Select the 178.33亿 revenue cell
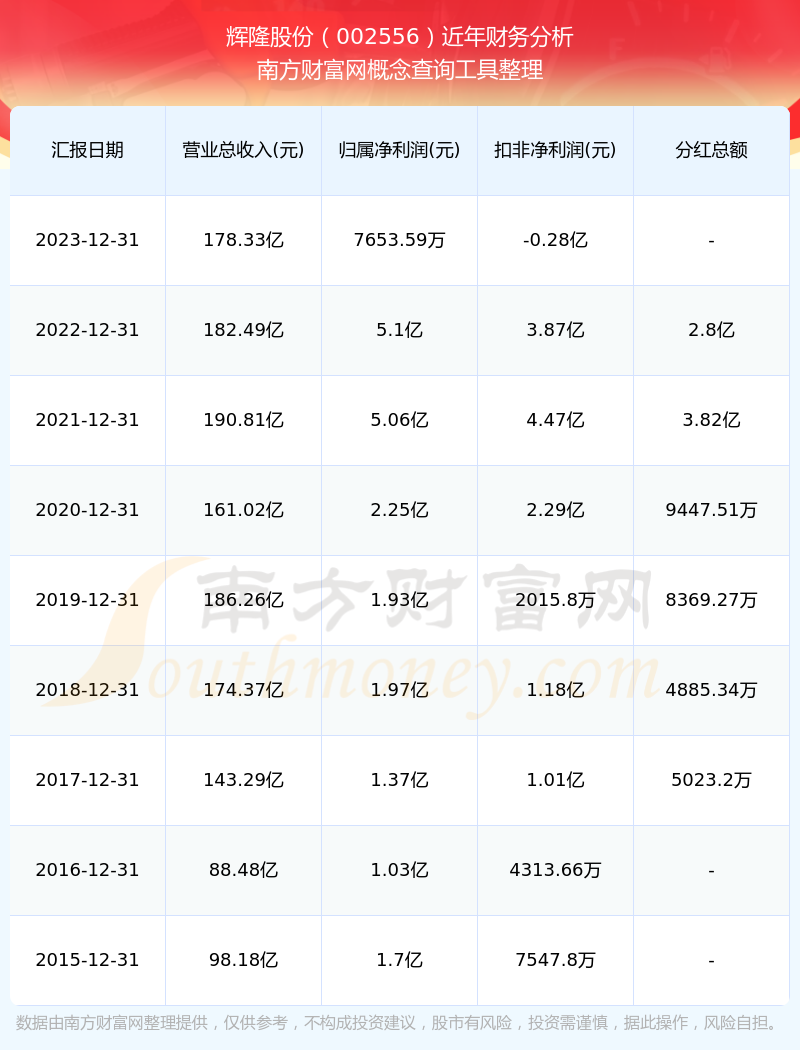Image resolution: width=800 pixels, height=1050 pixels. point(244,240)
